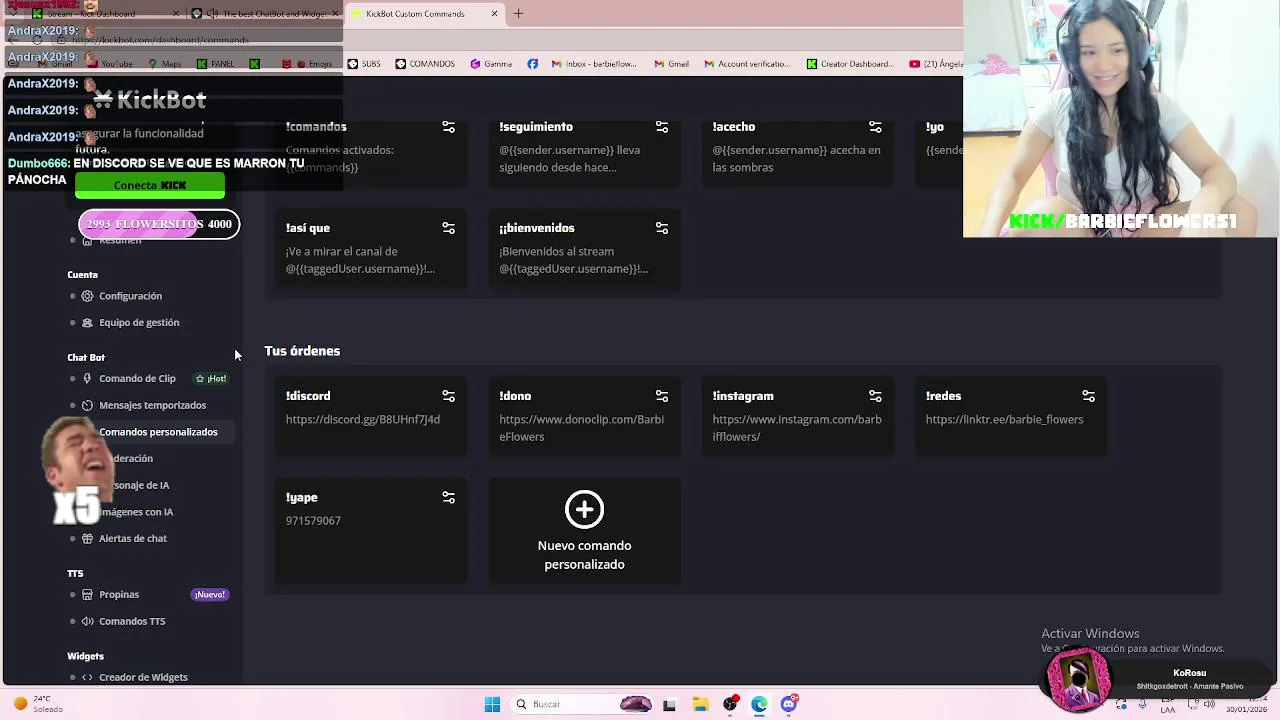Open settings icon for the !dono command
Viewport: 1280px width, 720px height.
point(662,396)
